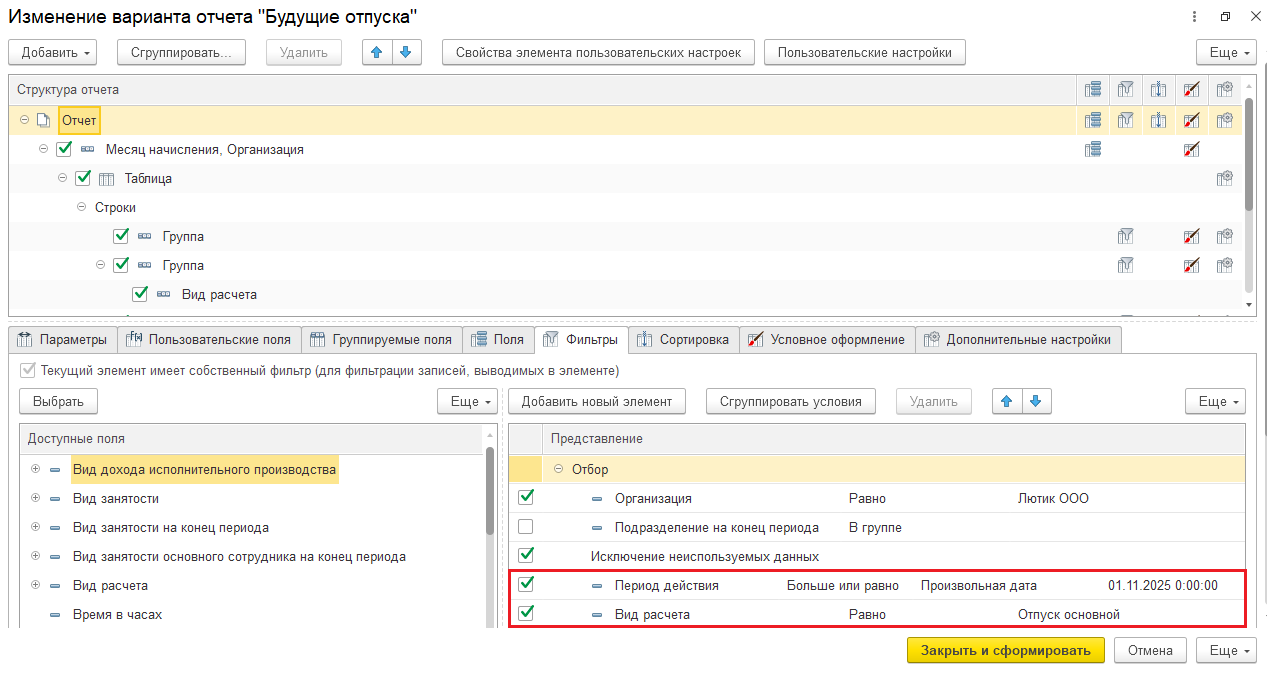1267x674 pixels.
Task: Enable Подразделение на конец периода condition
Action: 526,526
